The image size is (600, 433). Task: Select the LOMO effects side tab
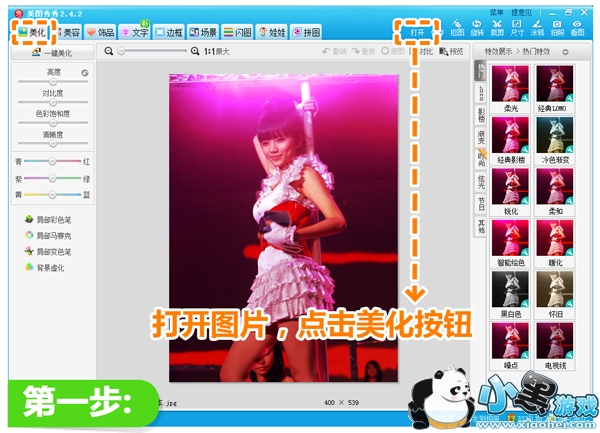point(481,93)
